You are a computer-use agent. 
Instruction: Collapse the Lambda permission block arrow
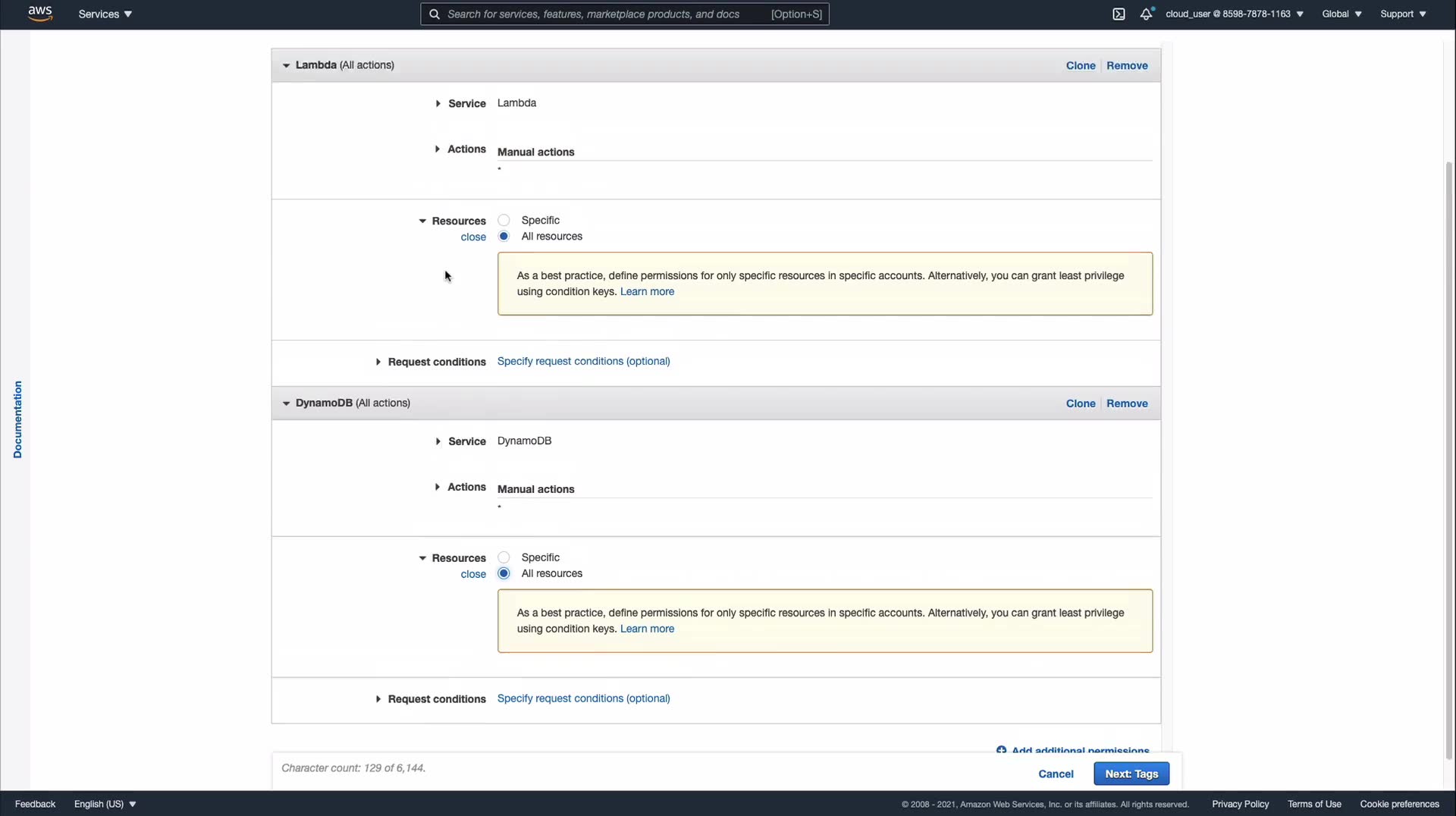point(286,66)
